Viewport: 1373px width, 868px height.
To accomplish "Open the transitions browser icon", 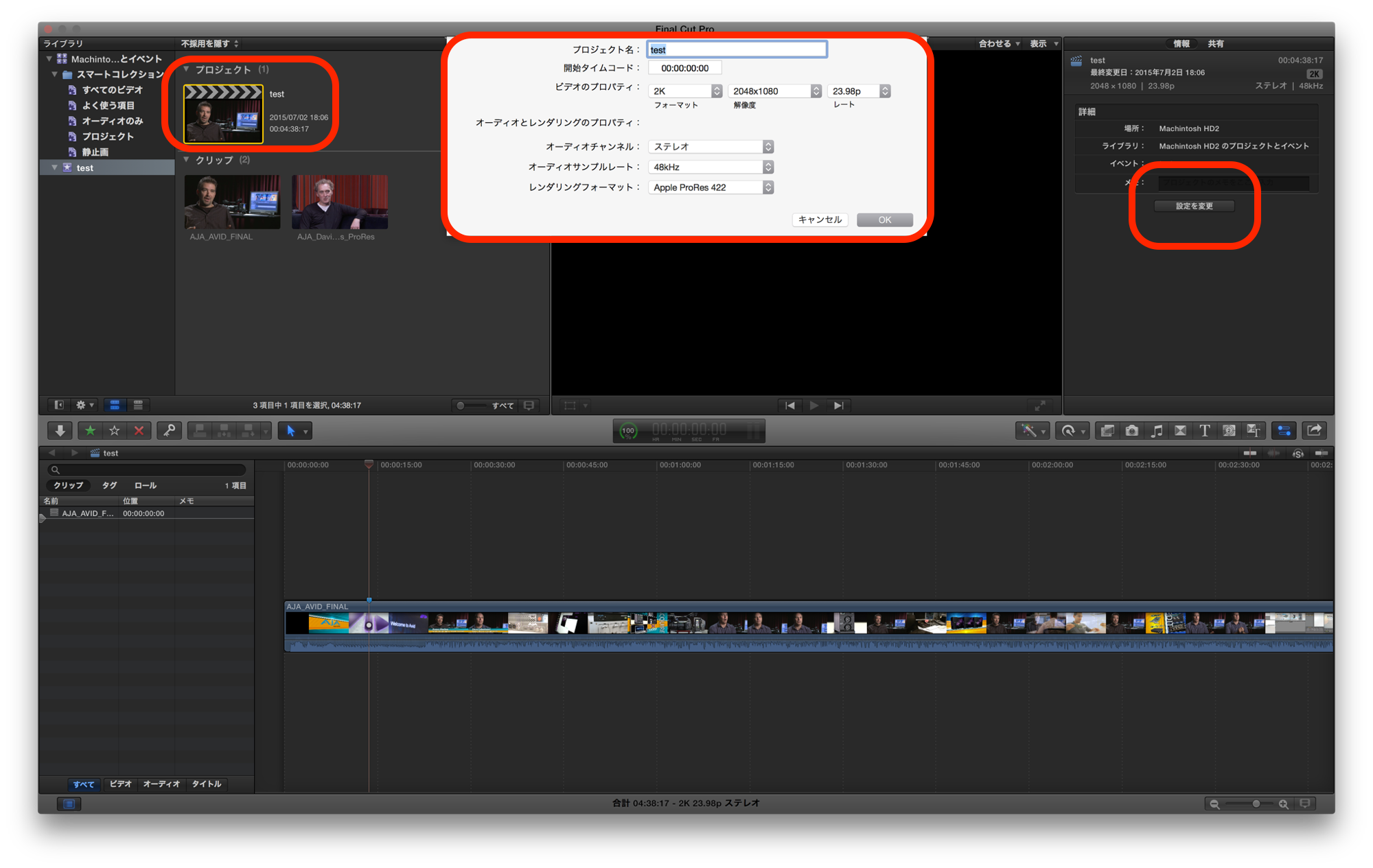I will (1181, 431).
